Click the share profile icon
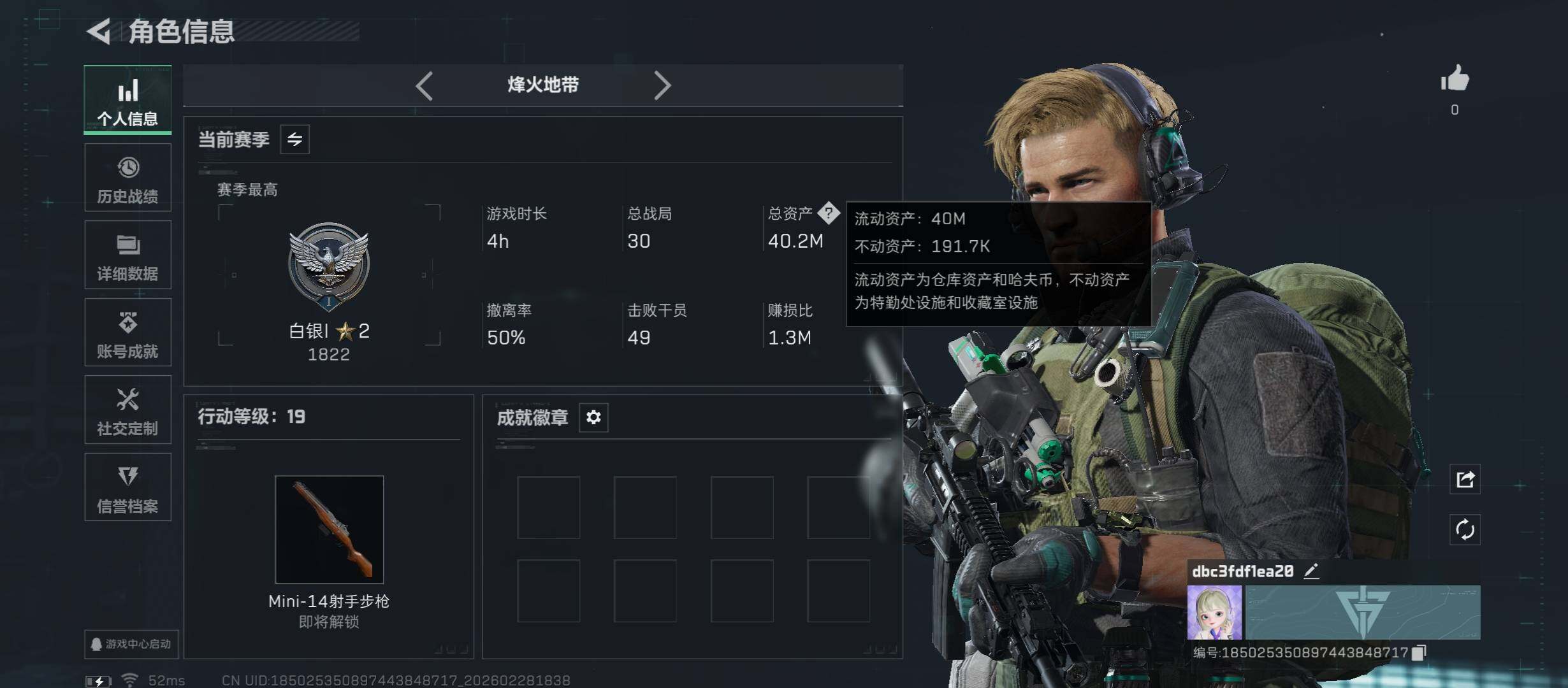The image size is (1568, 688). tap(1465, 479)
